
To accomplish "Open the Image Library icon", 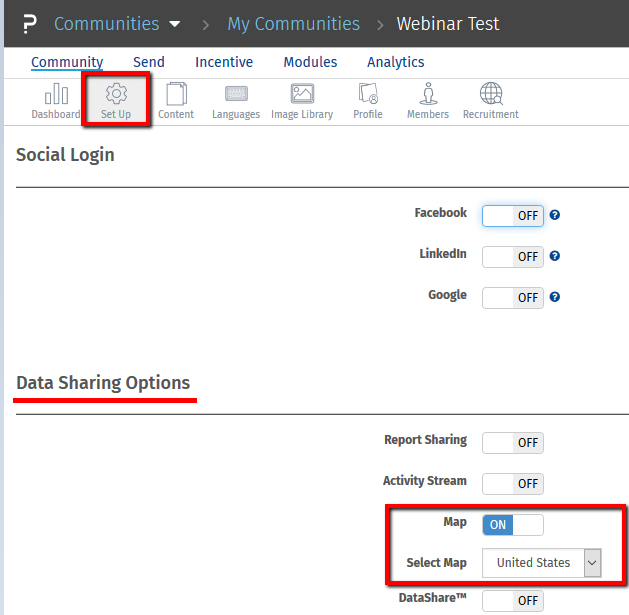I will (302, 96).
